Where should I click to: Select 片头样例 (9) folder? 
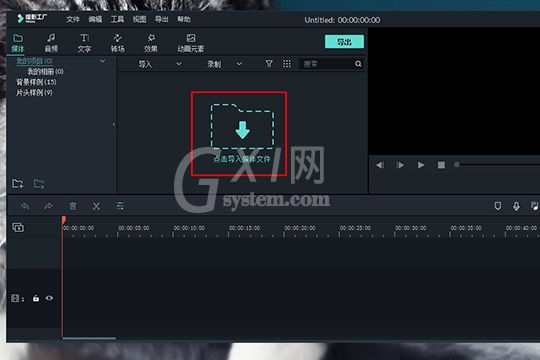pos(34,93)
